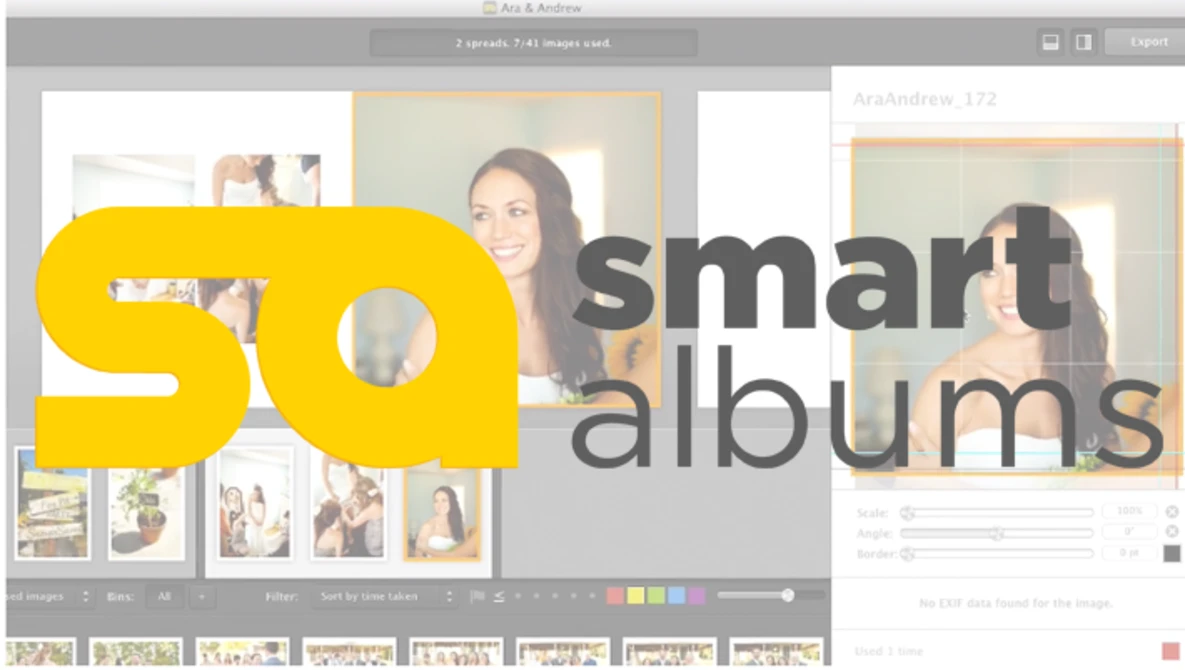Select the fifth rating dot in filter
Image resolution: width=1185 pixels, height=670 pixels.
click(x=592, y=596)
